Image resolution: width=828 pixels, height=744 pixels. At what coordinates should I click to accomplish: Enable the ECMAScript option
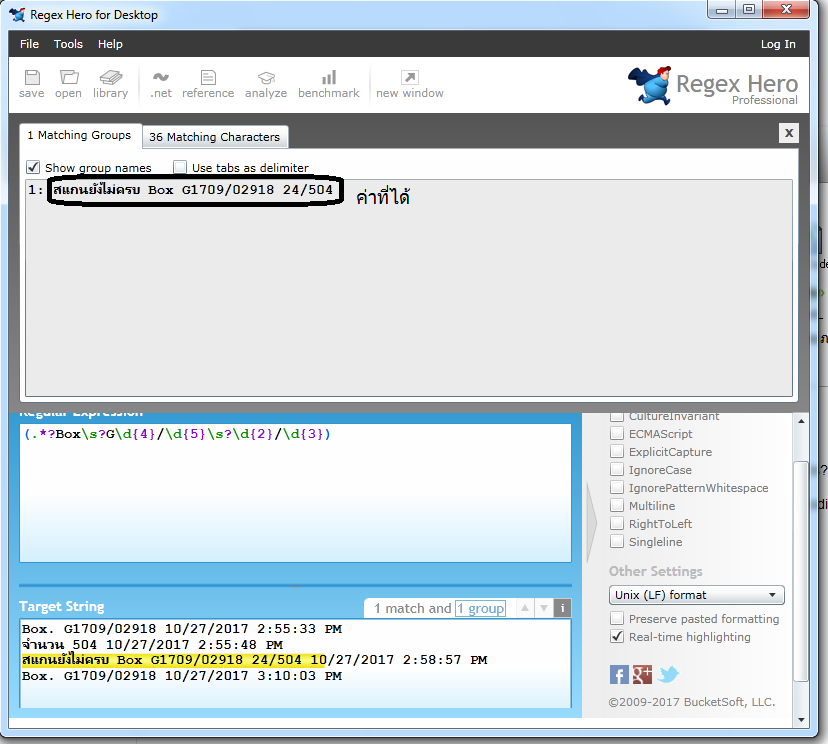pos(617,434)
